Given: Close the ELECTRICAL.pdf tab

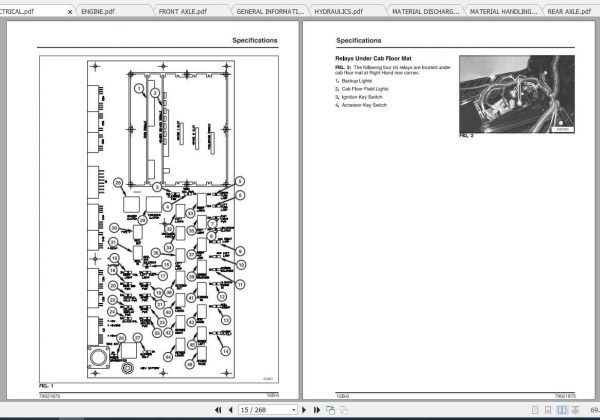Looking at the screenshot, I should tap(70, 12).
